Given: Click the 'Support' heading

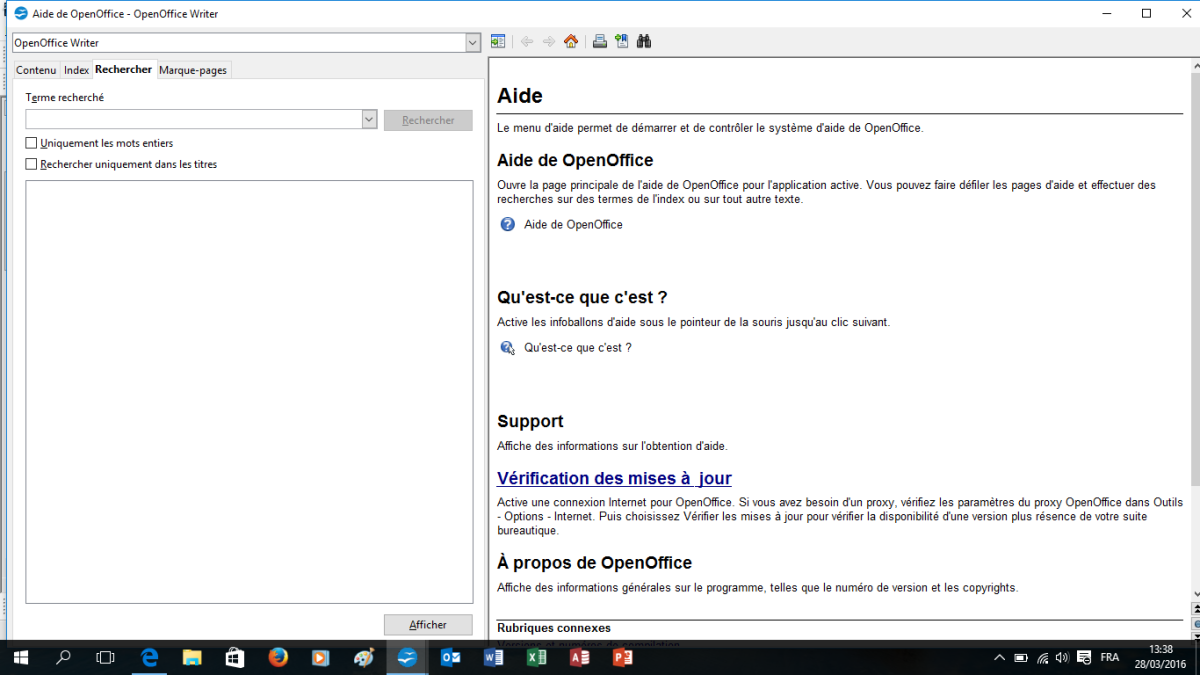Looking at the screenshot, I should coord(530,421).
